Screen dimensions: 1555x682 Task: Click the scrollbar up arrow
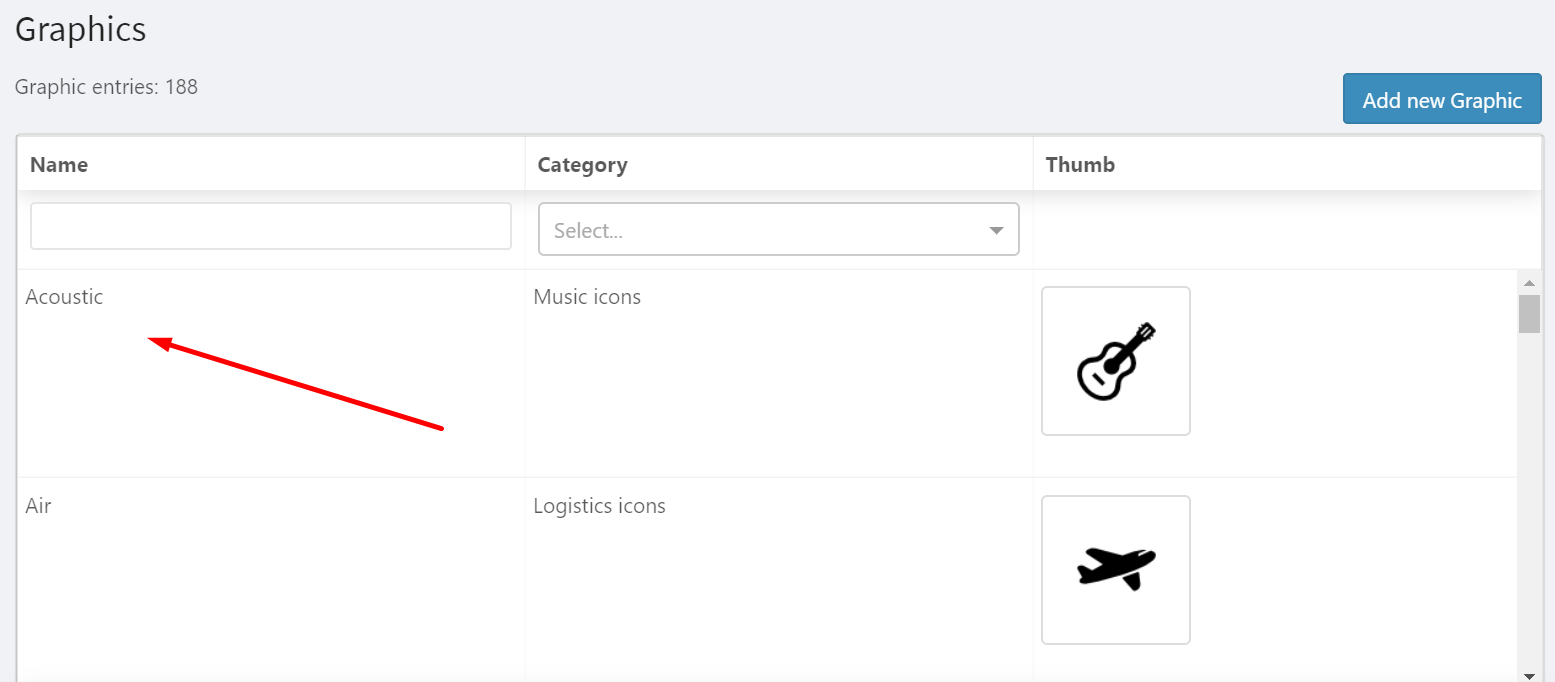coord(1529,283)
